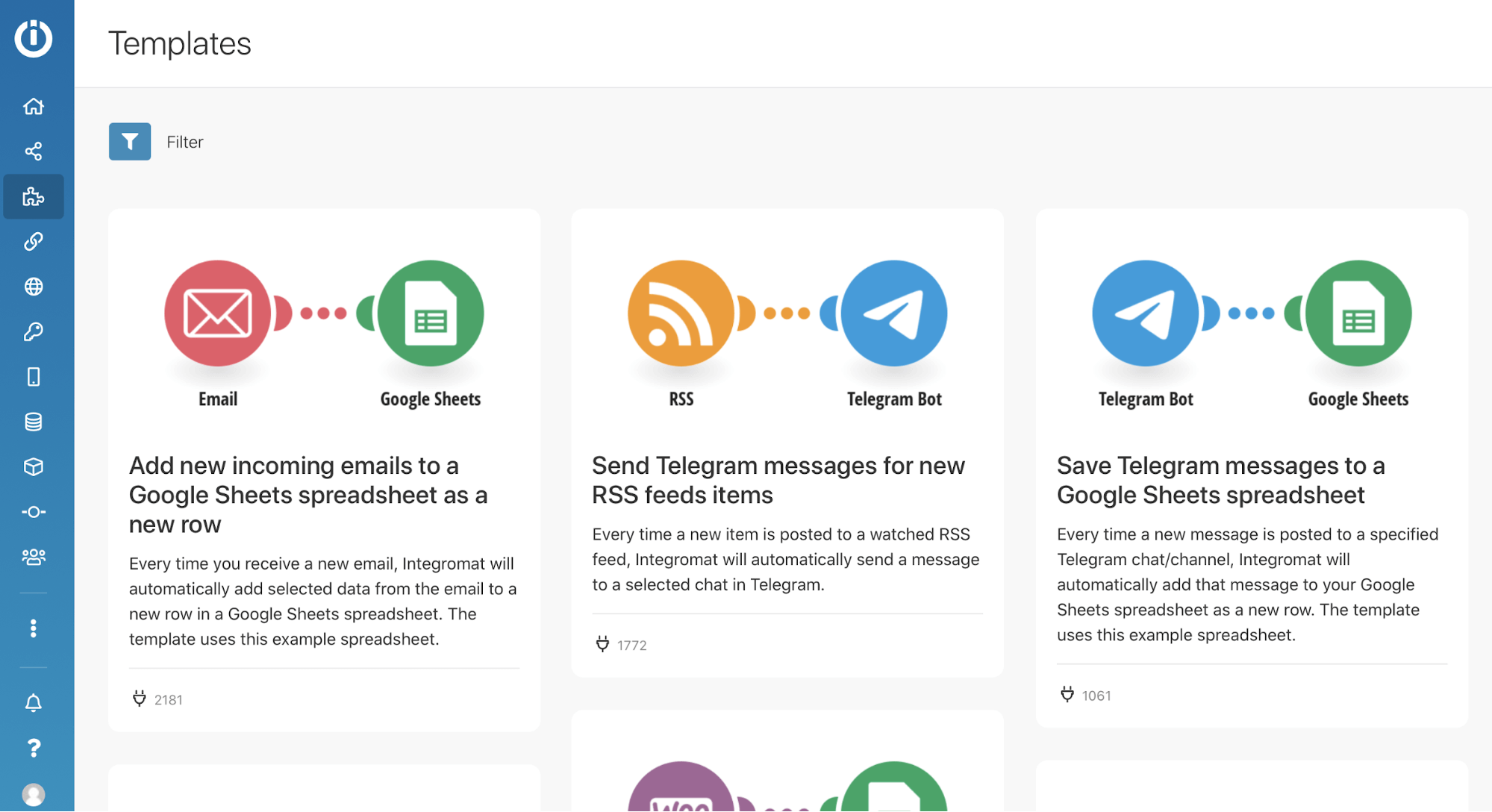Click the Data structures cube icon
Viewport: 1492px width, 812px height.
point(34,466)
